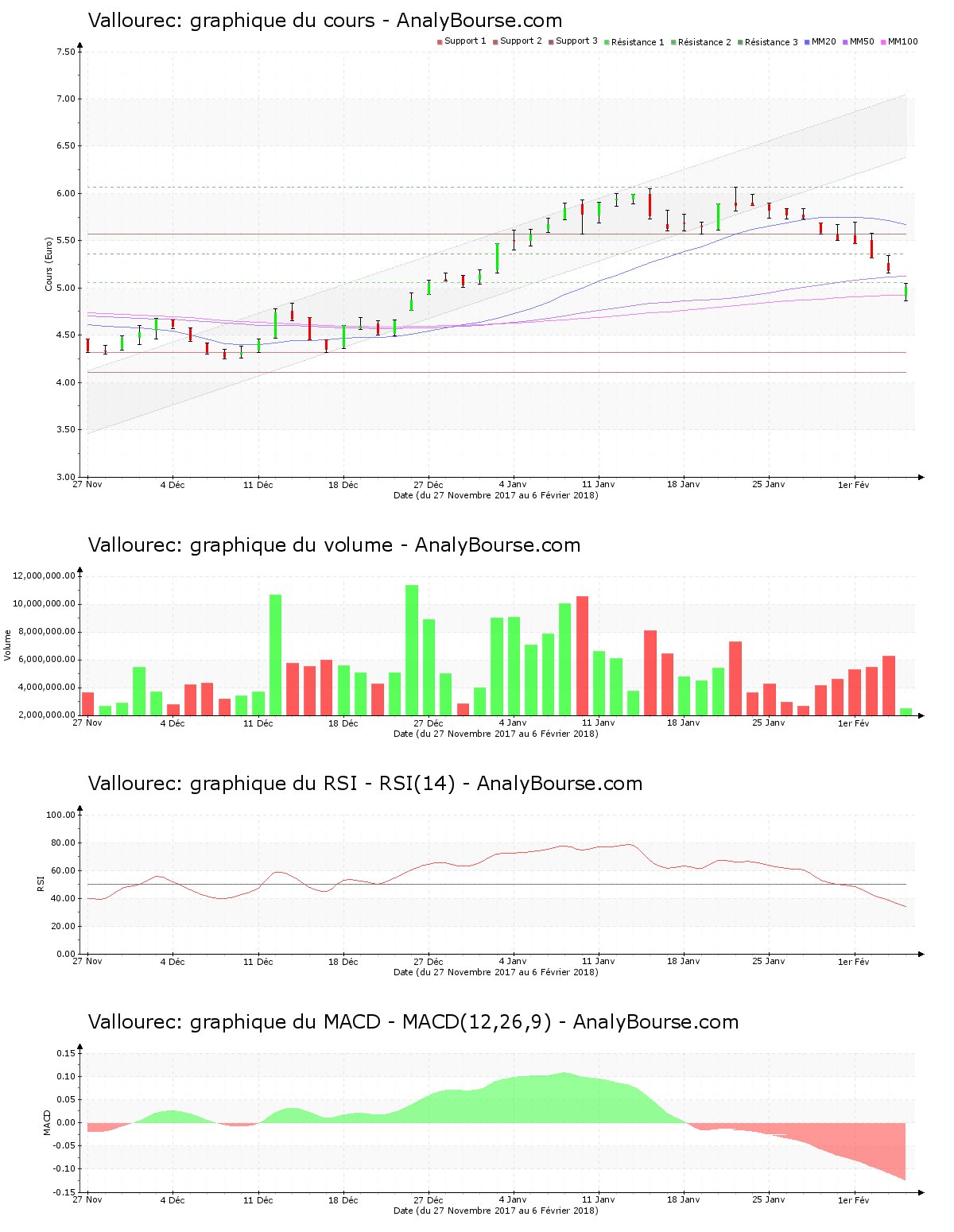Click the 20.00 tick on RSI axis

pos(64,926)
